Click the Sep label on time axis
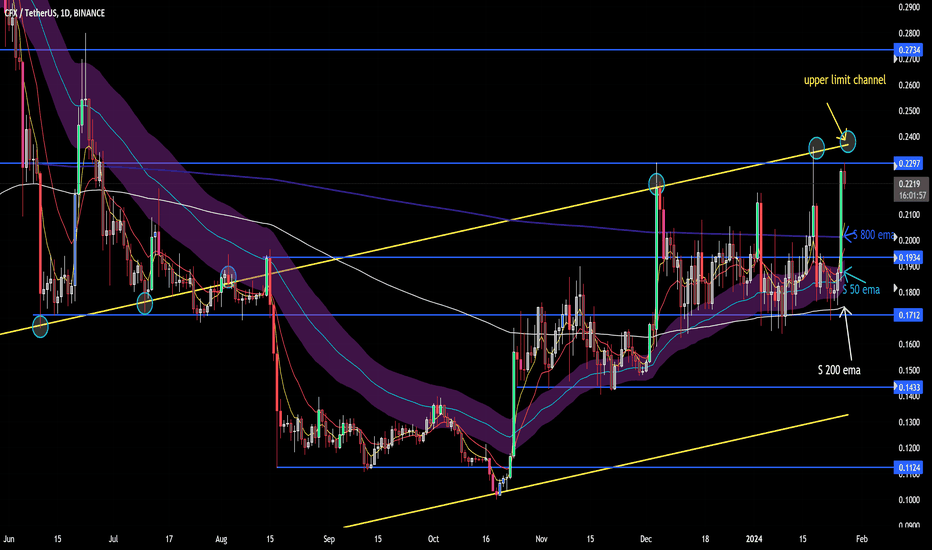This screenshot has height=550, width=932. pos(329,539)
